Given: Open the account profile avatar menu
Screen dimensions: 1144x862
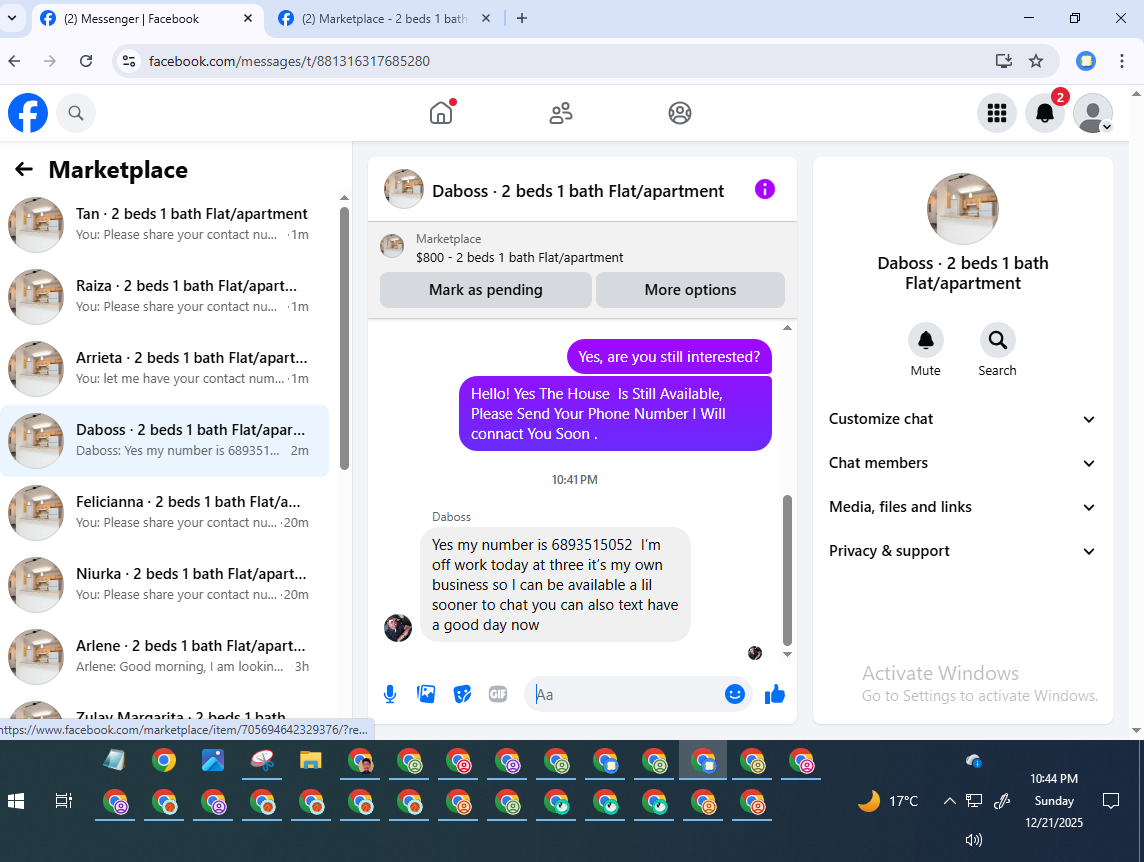Looking at the screenshot, I should tap(1093, 113).
